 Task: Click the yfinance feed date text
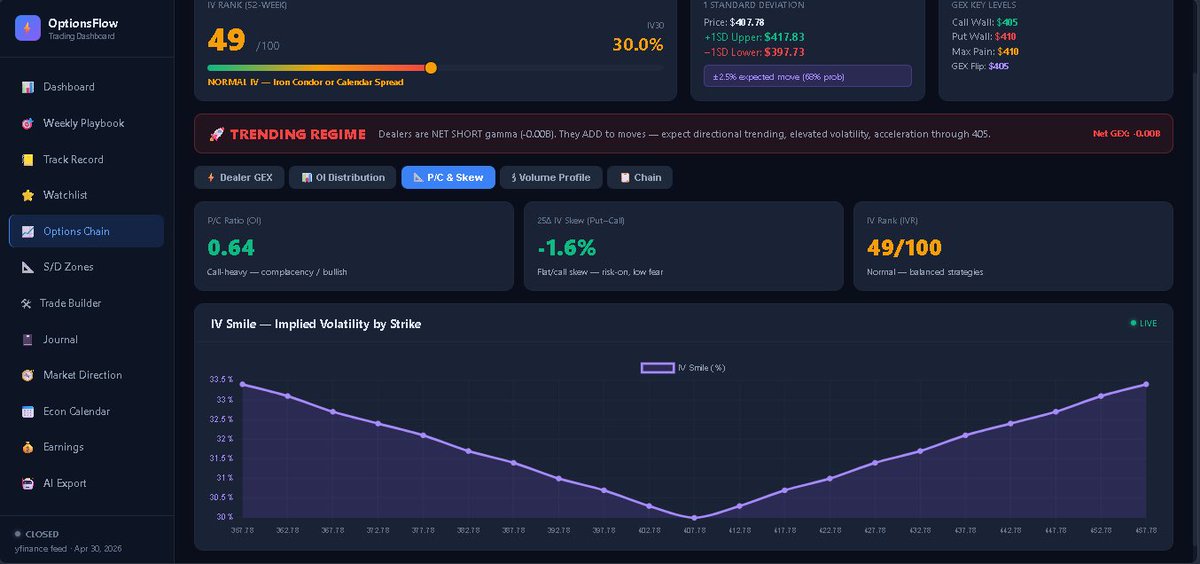(68, 548)
